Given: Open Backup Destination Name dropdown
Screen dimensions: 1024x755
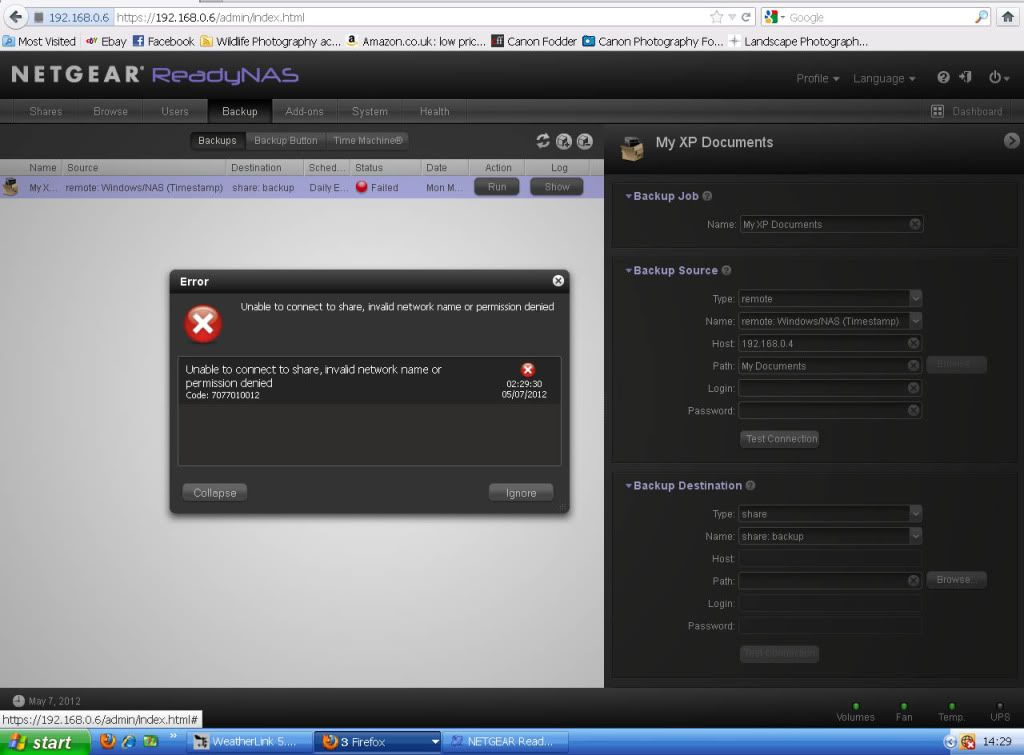Looking at the screenshot, I should (x=915, y=536).
